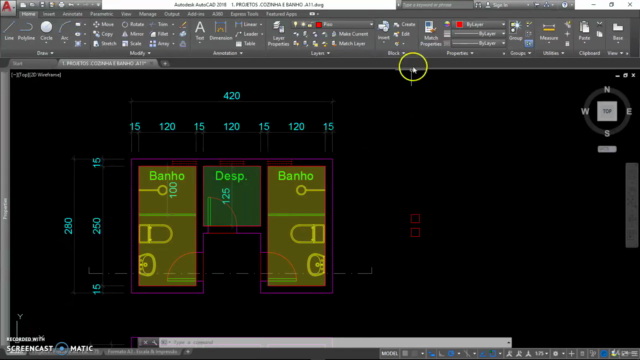Image resolution: width=640 pixels, height=360 pixels.
Task: Click the red object color swatch in Properties
Action: click(x=459, y=24)
